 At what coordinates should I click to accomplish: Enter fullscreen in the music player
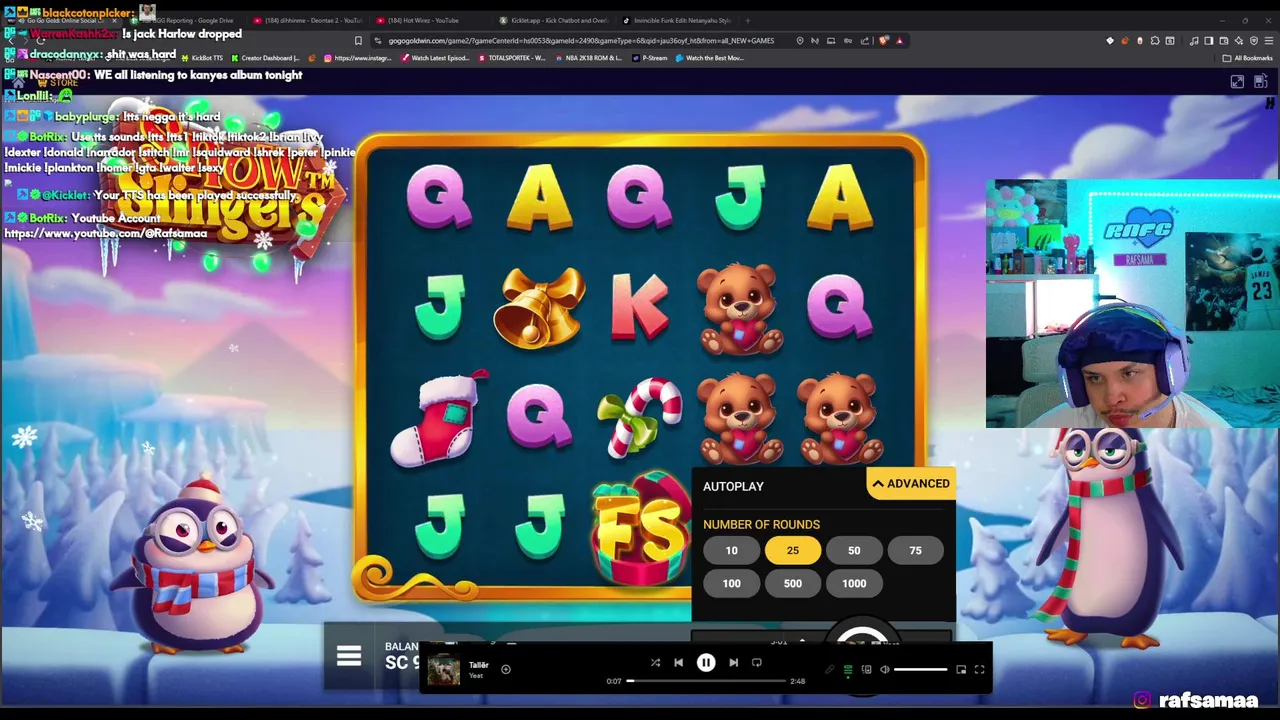pyautogui.click(x=979, y=670)
